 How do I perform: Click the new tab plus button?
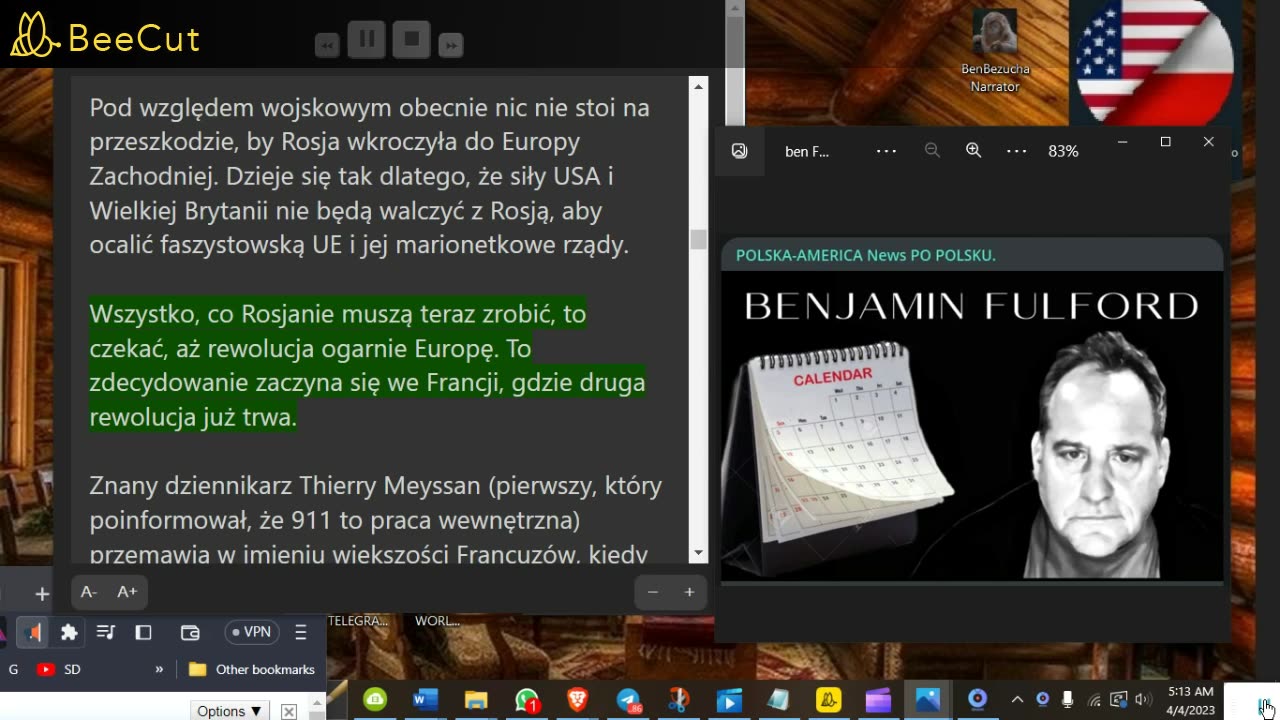[x=42, y=594]
